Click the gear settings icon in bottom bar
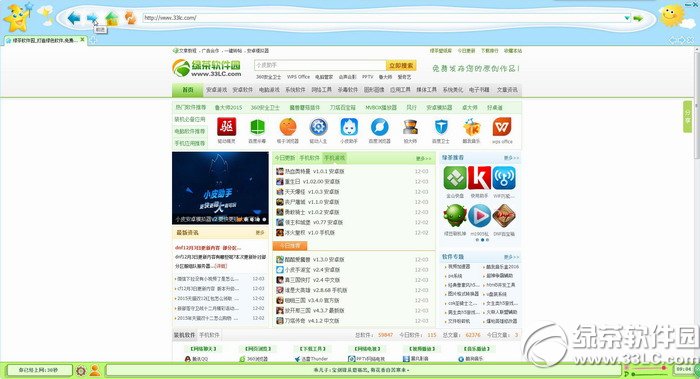This screenshot has height=379, width=700. click(81, 371)
